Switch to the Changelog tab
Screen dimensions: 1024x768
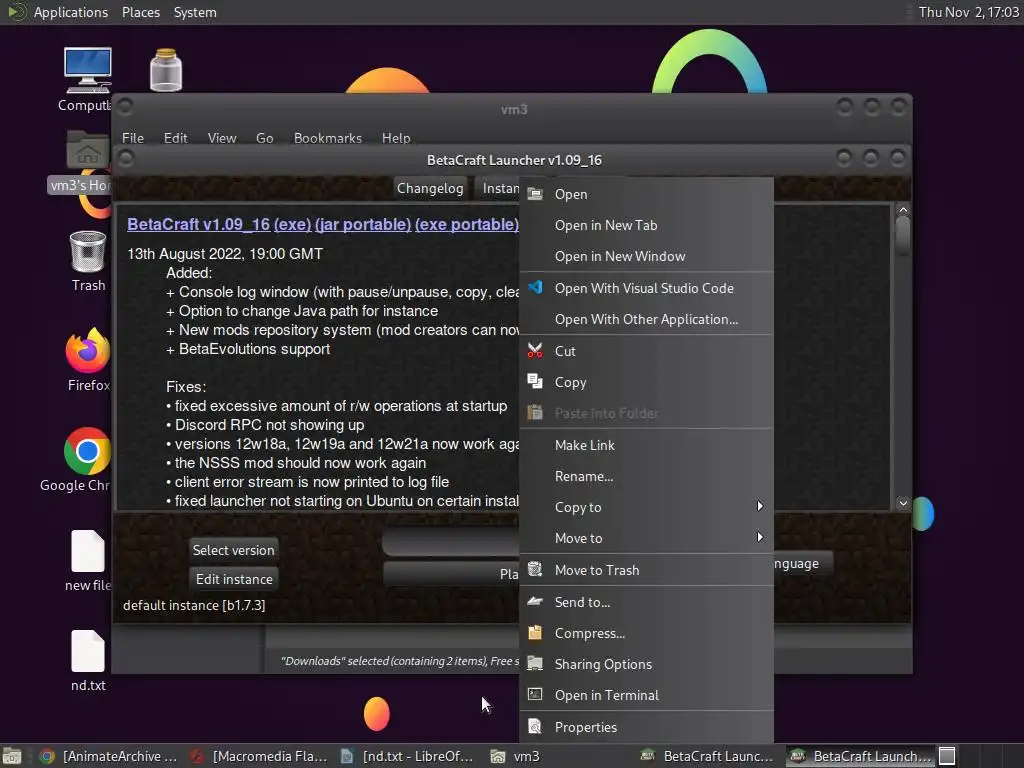pyautogui.click(x=430, y=188)
